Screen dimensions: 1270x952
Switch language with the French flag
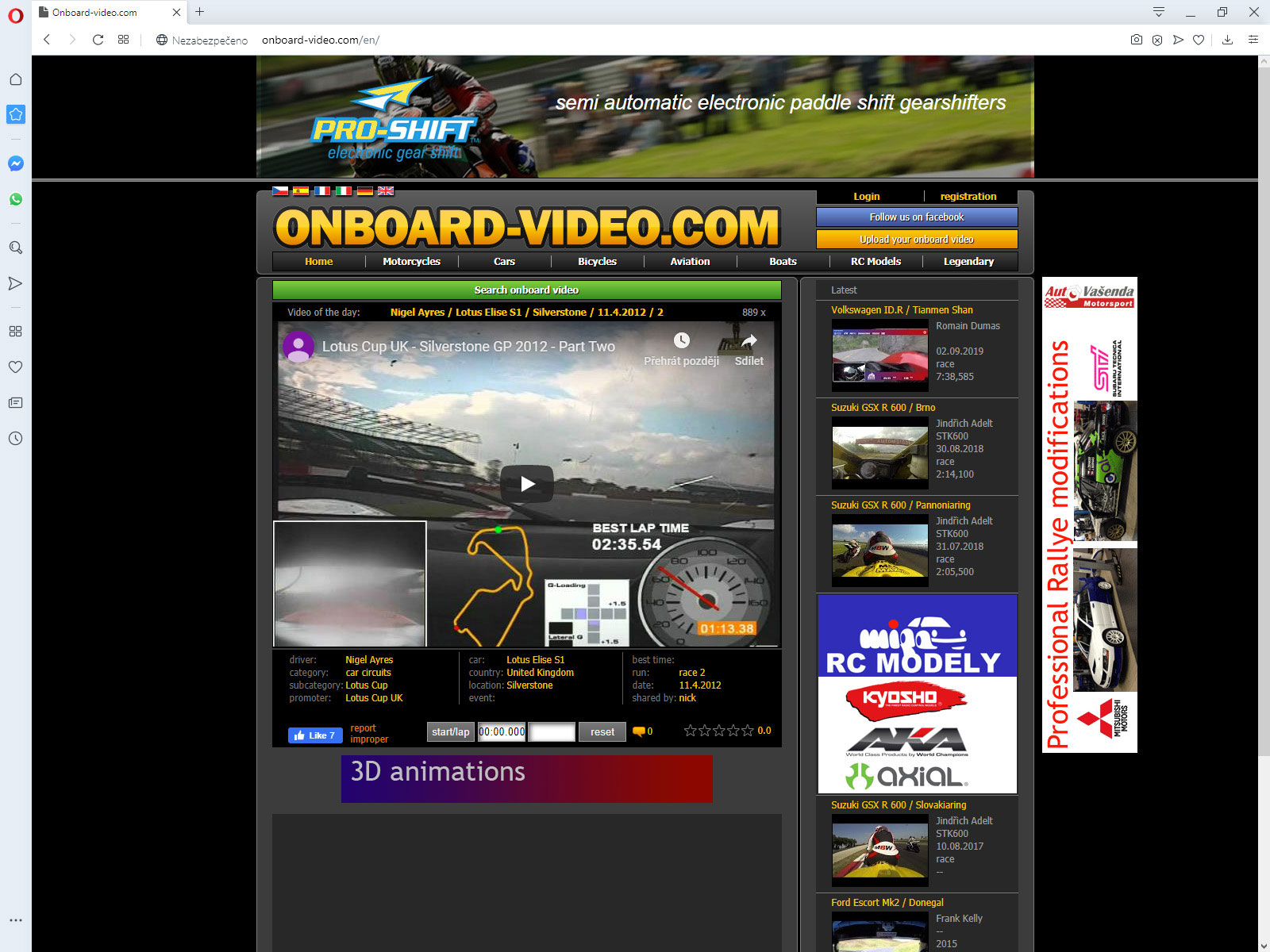coord(322,190)
